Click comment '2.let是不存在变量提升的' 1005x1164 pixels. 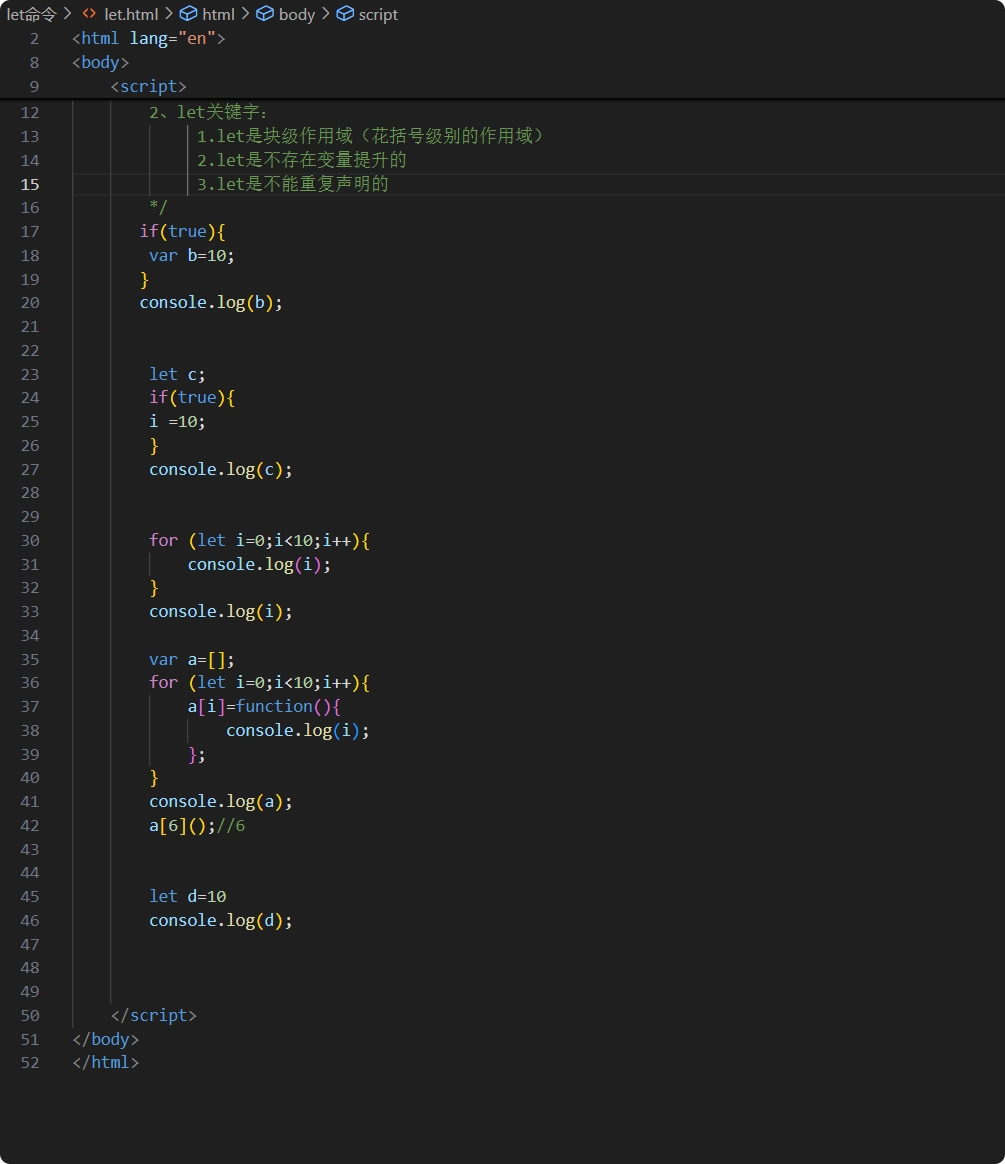pos(301,160)
